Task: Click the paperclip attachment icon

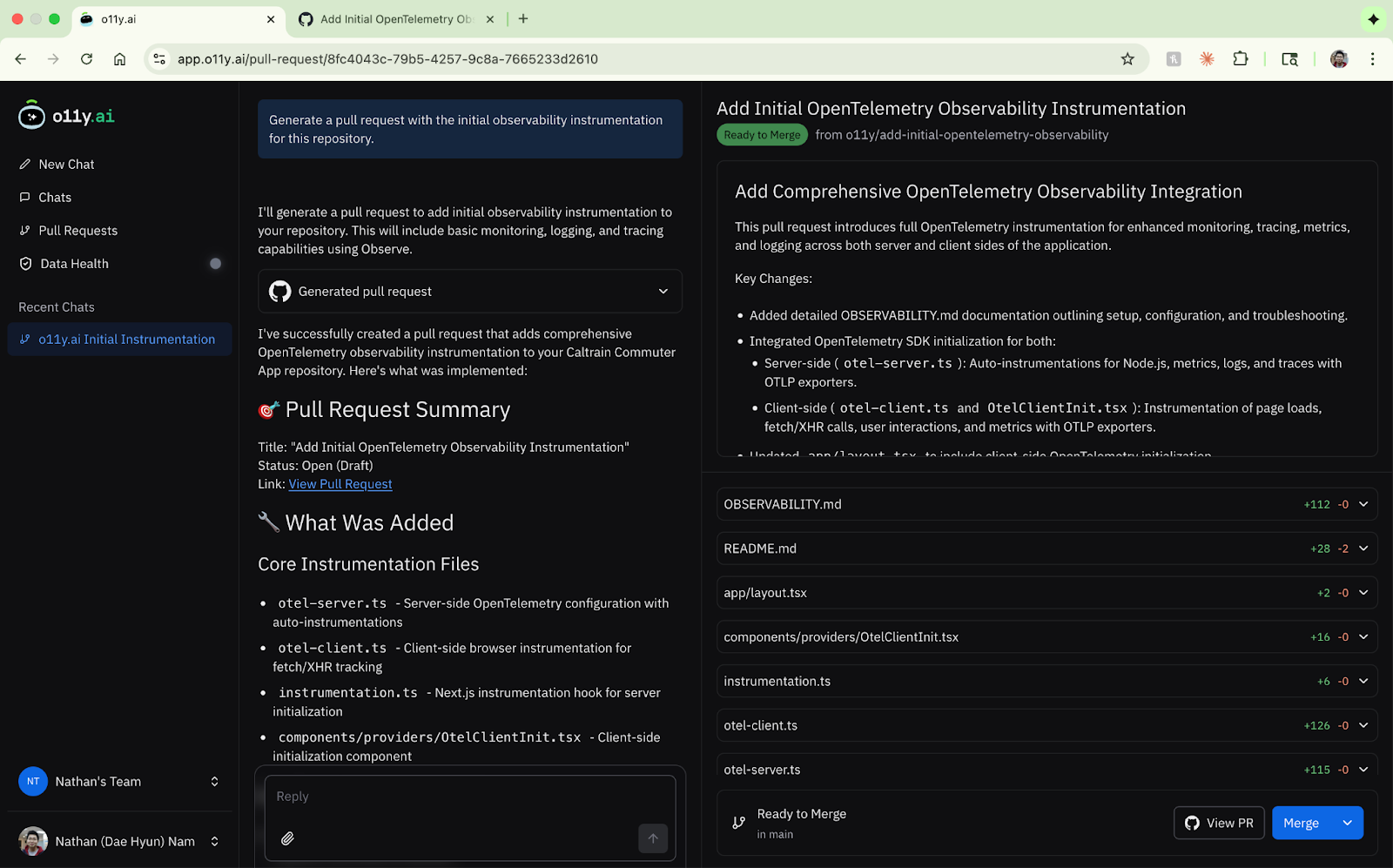Action: [x=287, y=838]
